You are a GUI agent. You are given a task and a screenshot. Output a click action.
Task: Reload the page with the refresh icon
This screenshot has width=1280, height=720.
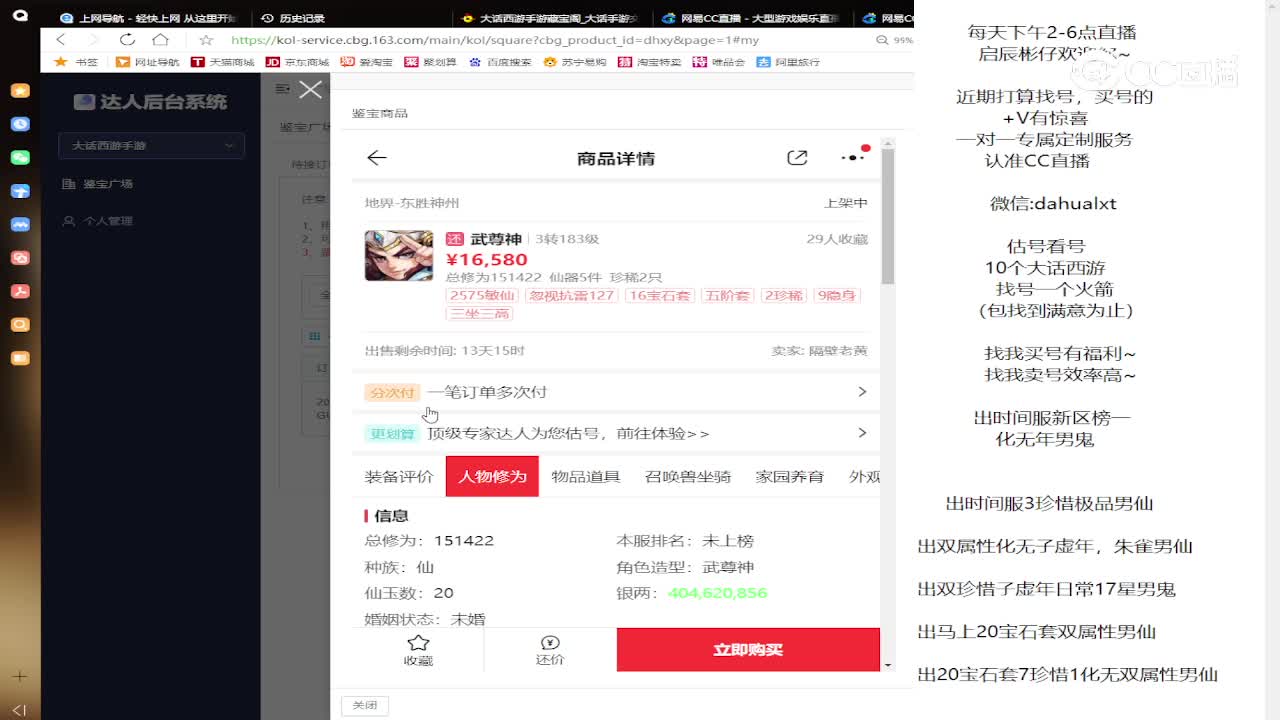[127, 40]
